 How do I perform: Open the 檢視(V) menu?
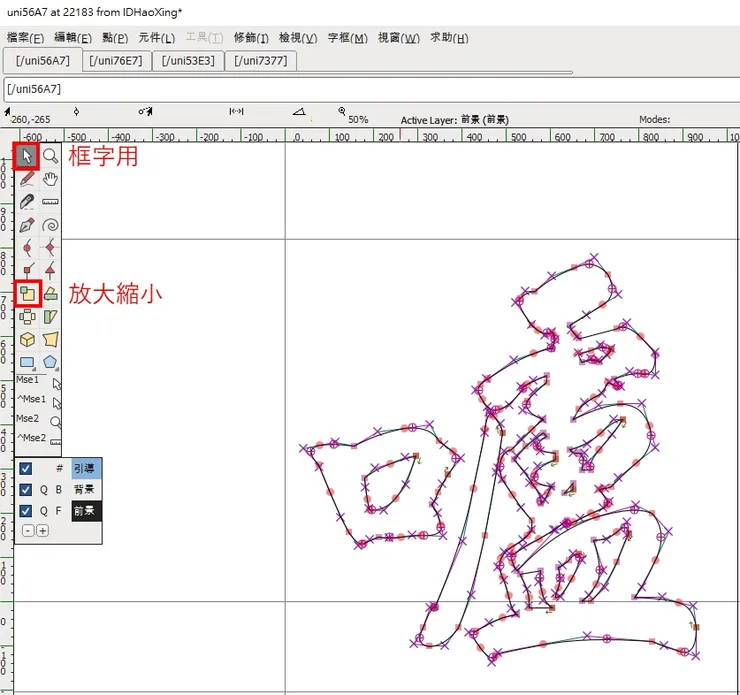pos(298,38)
